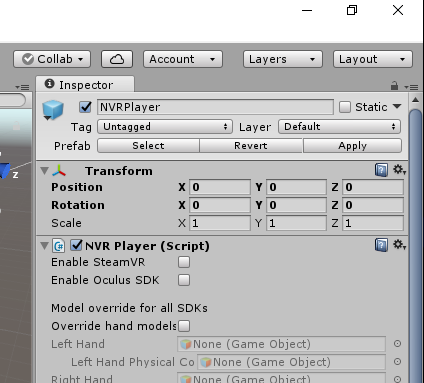
Task: Click the Rotation label
Action: click(78, 205)
